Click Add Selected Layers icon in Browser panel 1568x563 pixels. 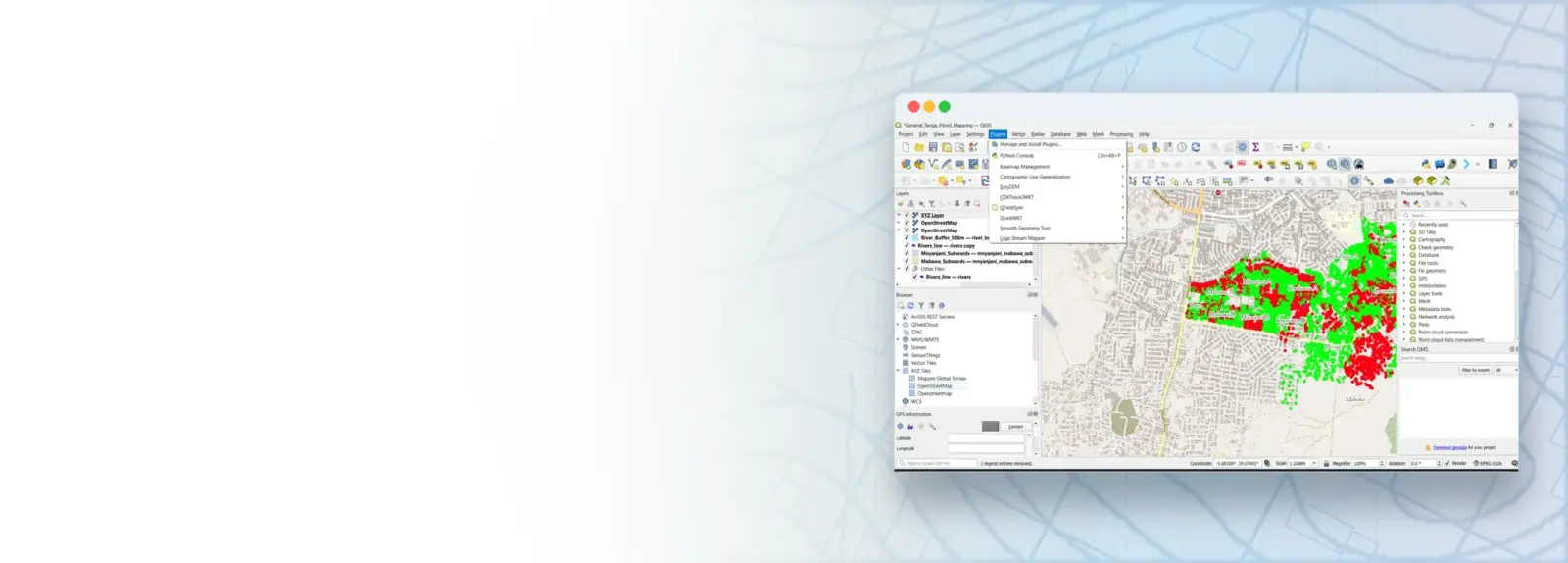tap(901, 305)
